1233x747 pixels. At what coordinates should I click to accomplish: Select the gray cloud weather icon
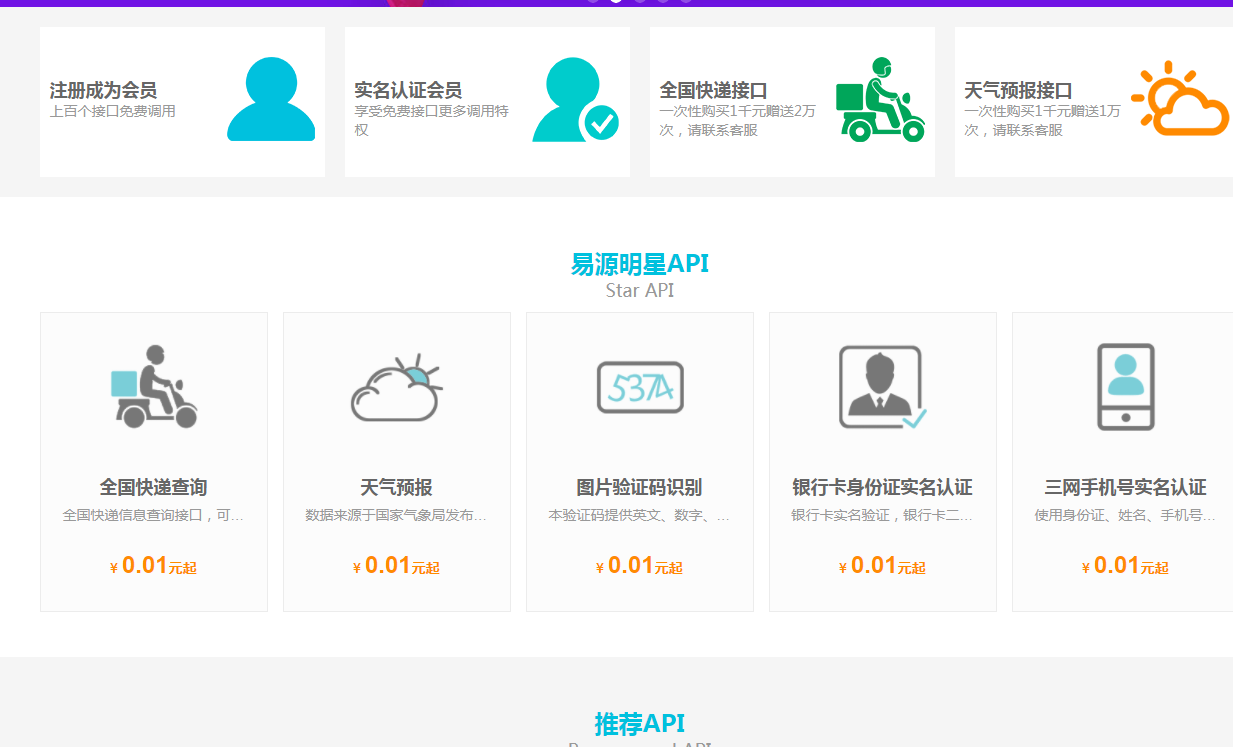point(397,388)
